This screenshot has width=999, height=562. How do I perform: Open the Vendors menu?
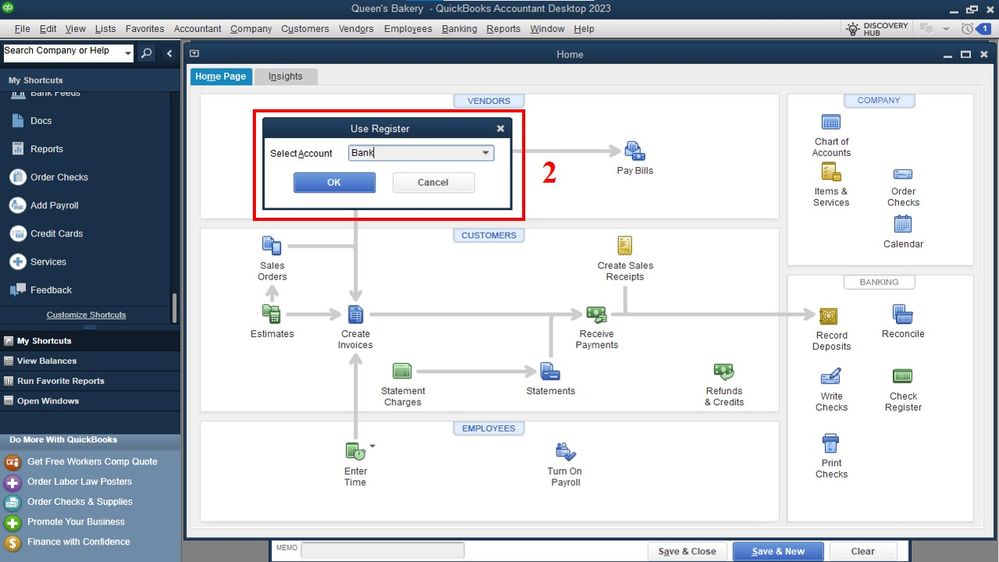click(x=356, y=29)
